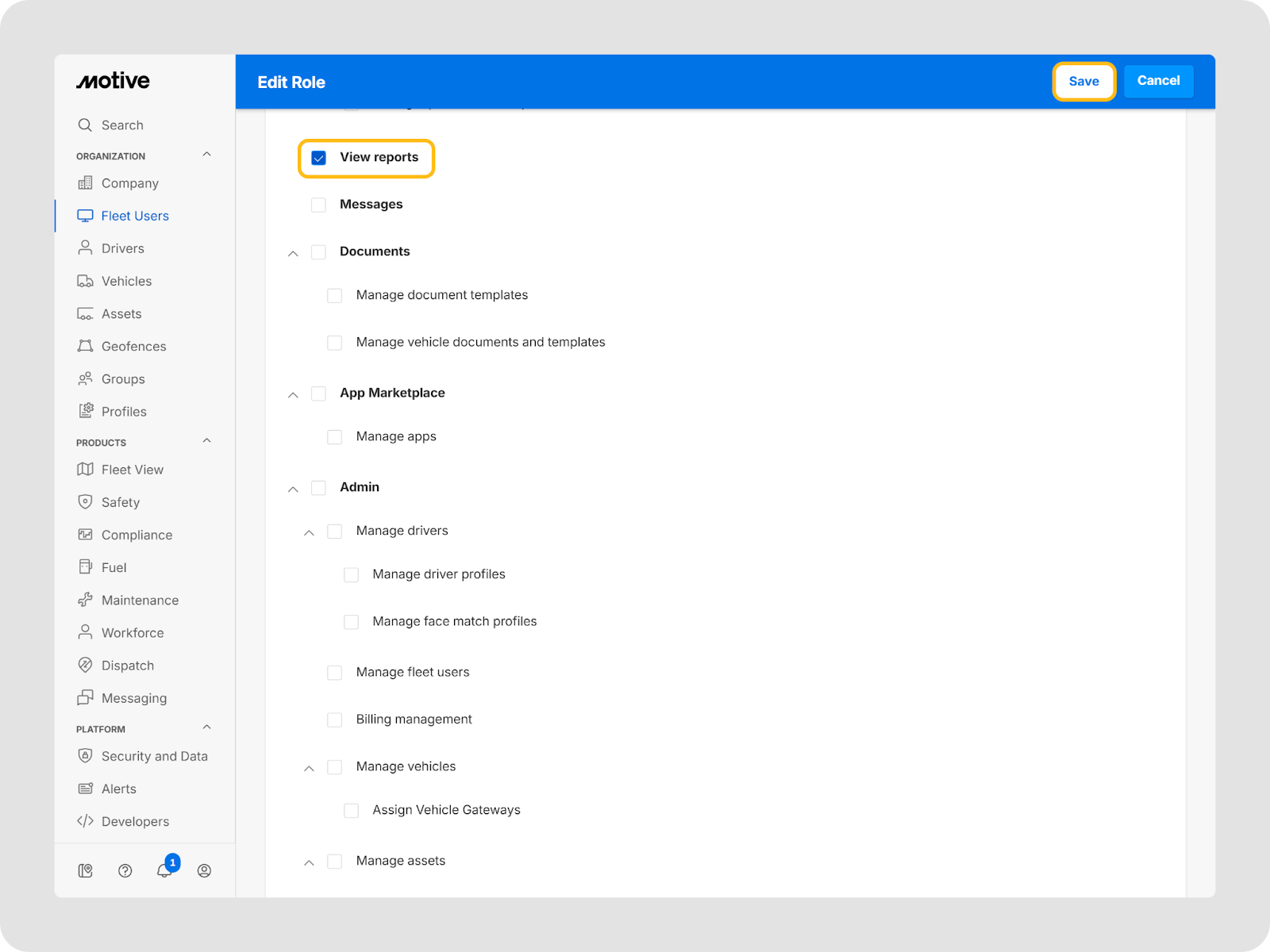Collapse the Documents permission group
Screen dimensions: 1270x952
(x=293, y=253)
